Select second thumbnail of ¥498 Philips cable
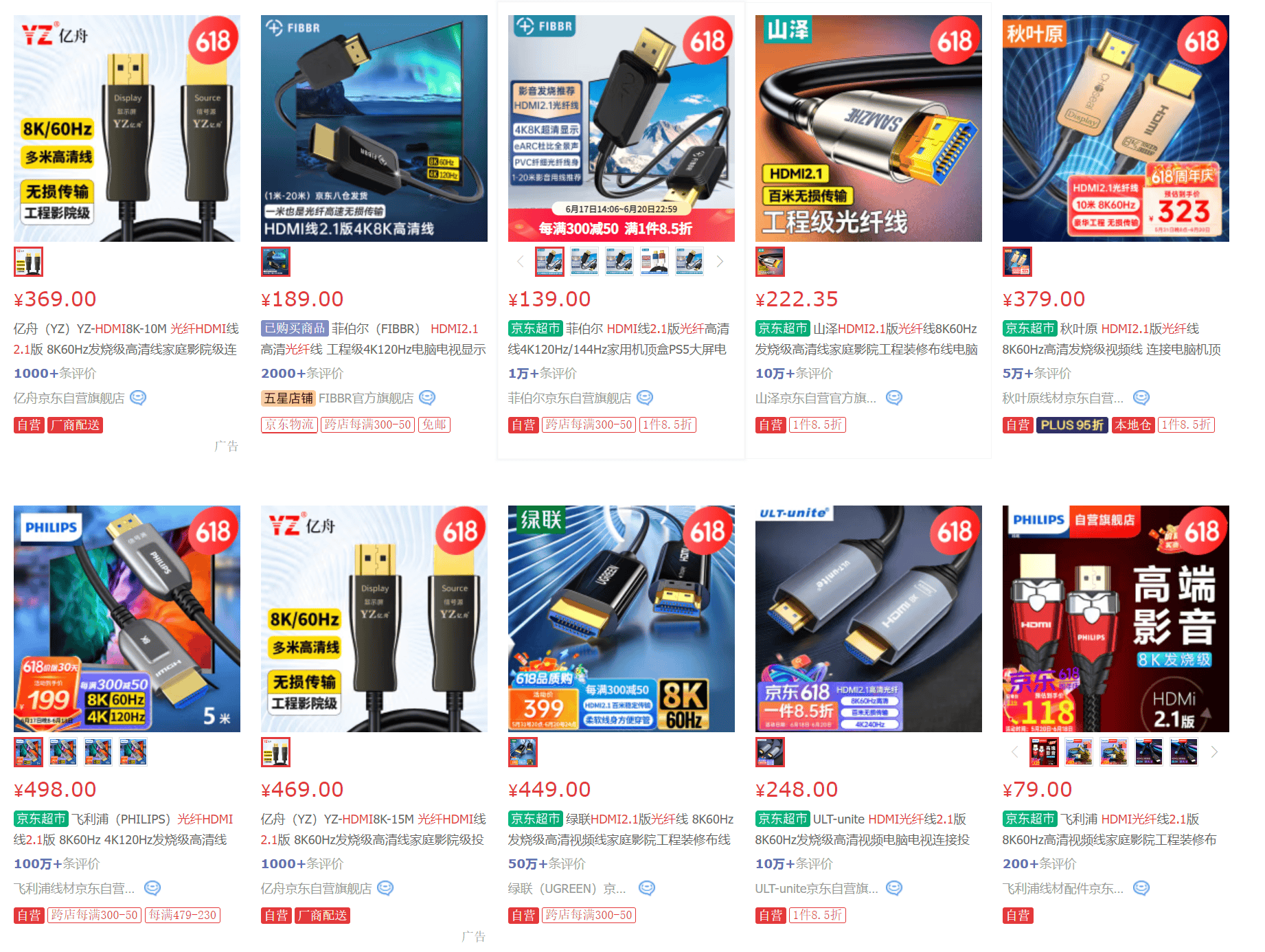 click(63, 752)
